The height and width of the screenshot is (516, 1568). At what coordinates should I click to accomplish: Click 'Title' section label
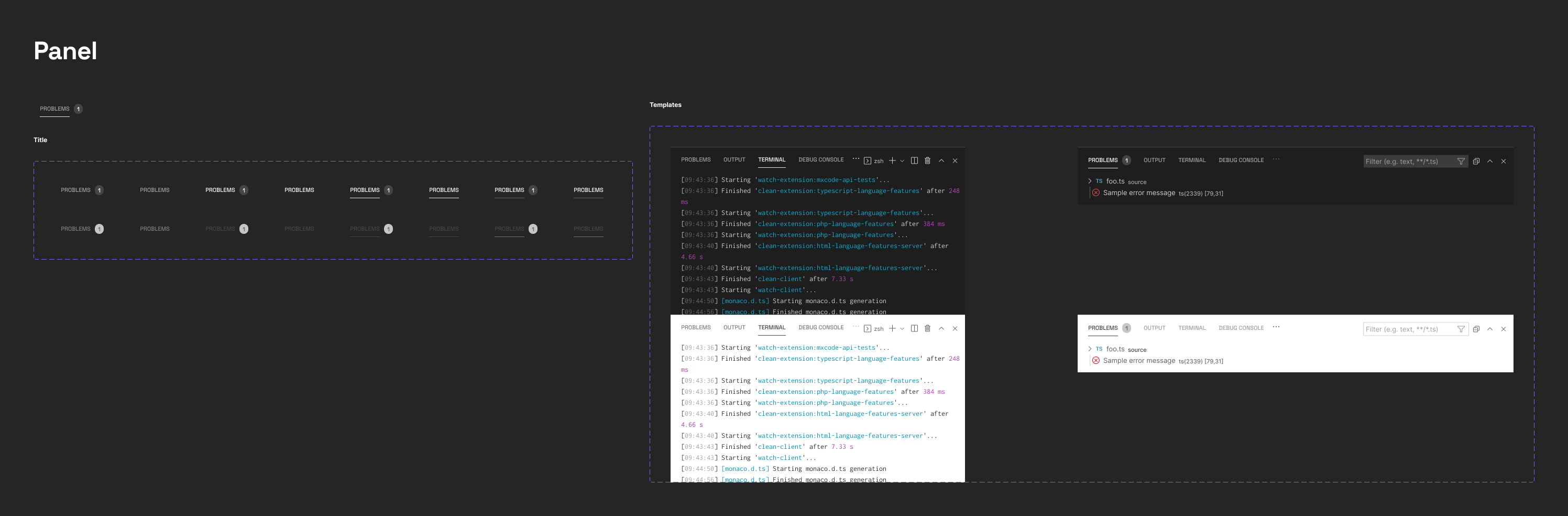click(x=40, y=140)
